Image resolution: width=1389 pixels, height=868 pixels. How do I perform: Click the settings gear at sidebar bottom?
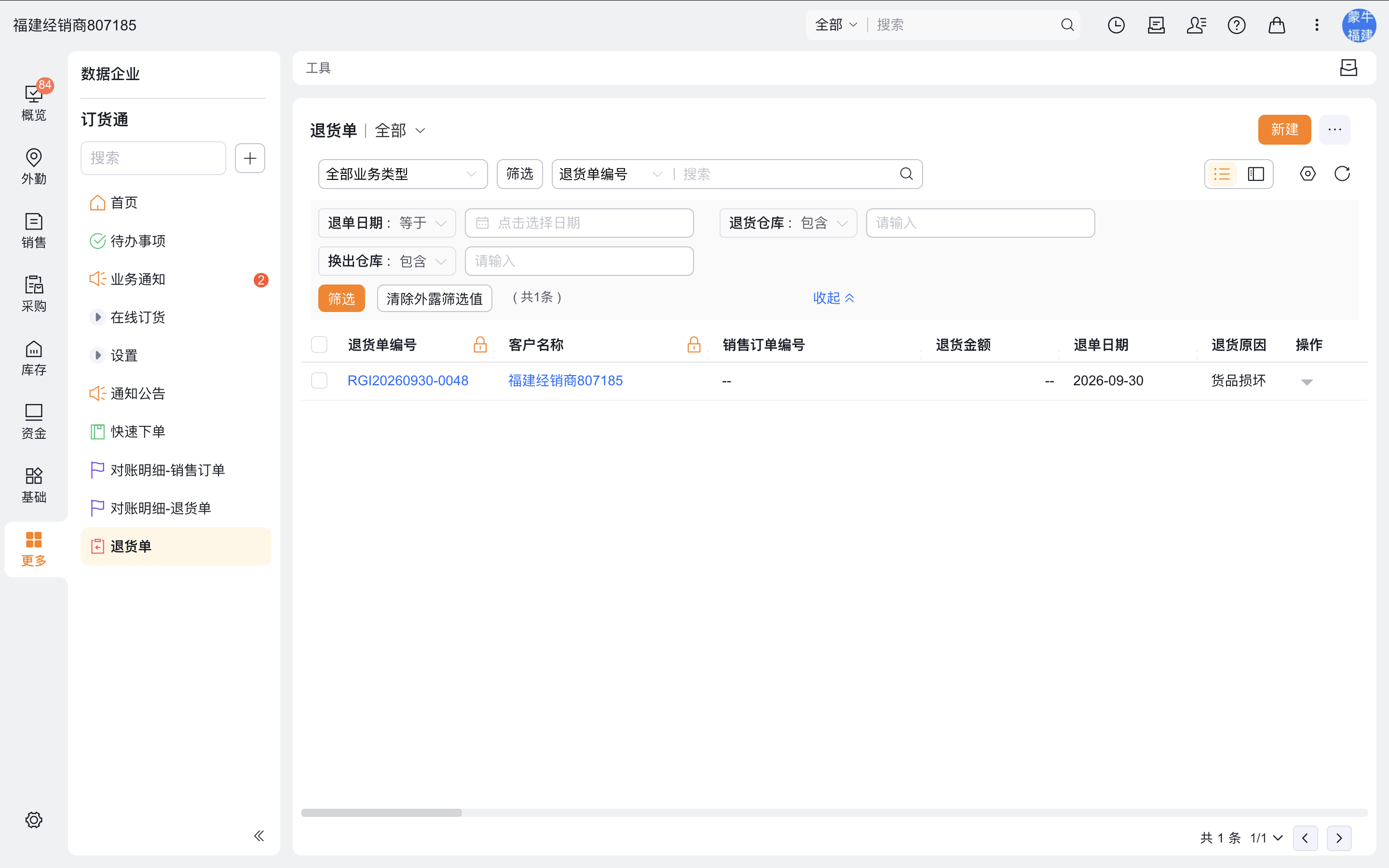point(34,820)
